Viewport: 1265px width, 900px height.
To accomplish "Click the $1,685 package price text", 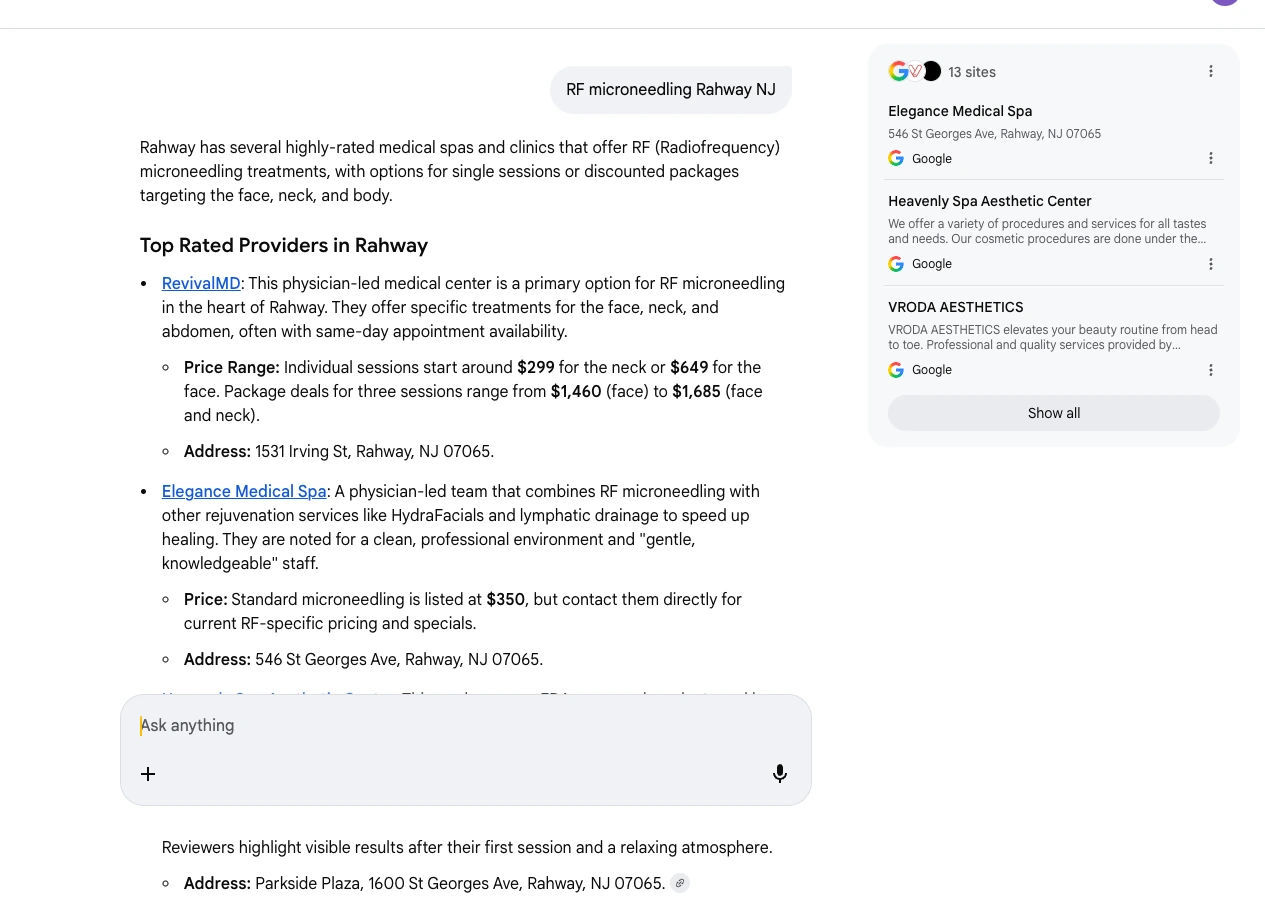I will click(696, 391).
